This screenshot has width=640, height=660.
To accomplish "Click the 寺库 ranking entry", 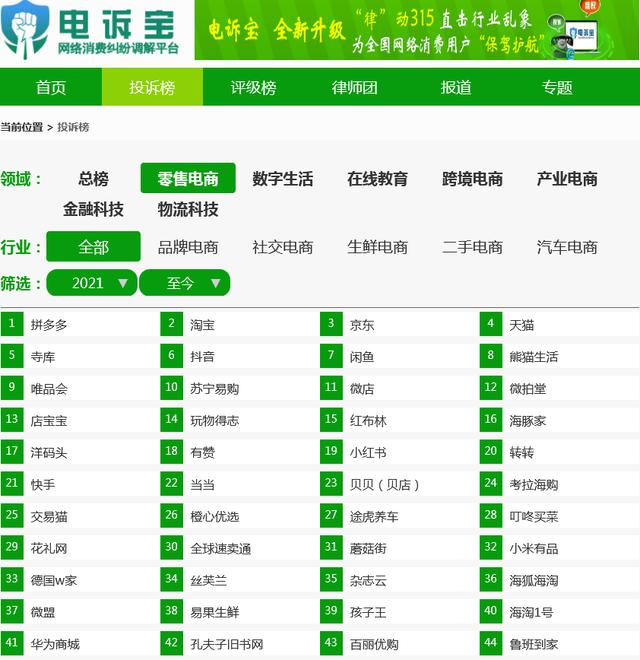I will coord(43,357).
